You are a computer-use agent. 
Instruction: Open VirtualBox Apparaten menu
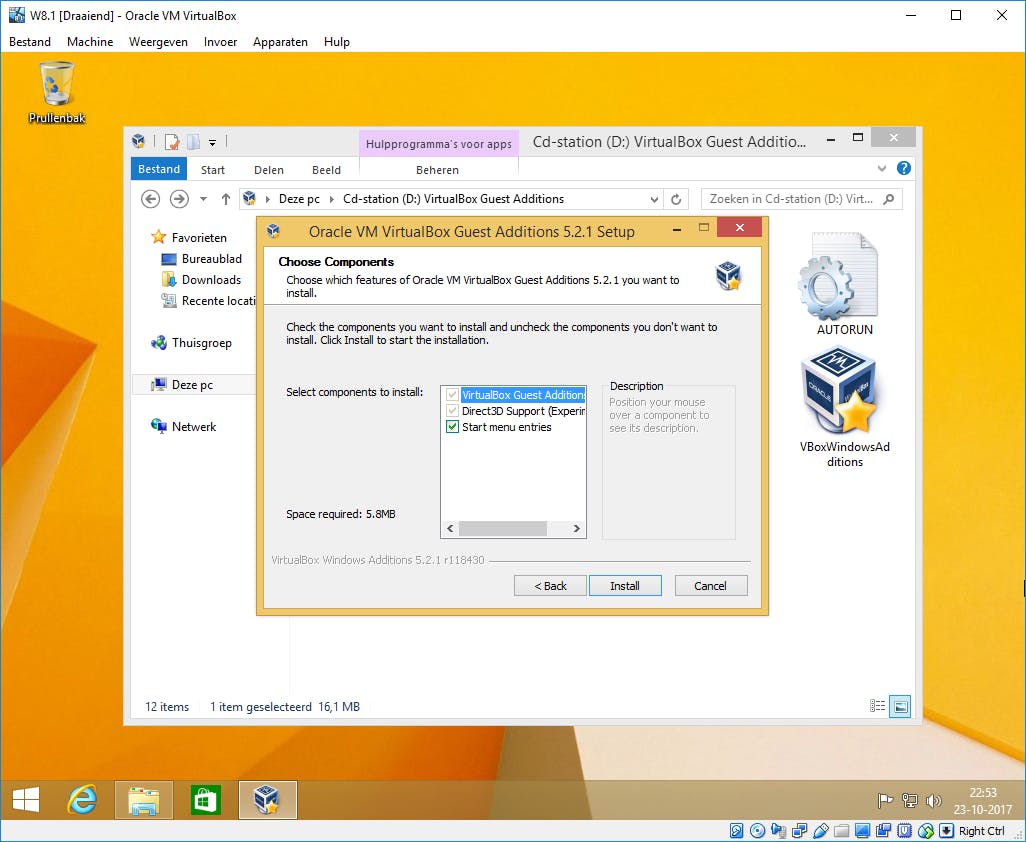(x=280, y=42)
